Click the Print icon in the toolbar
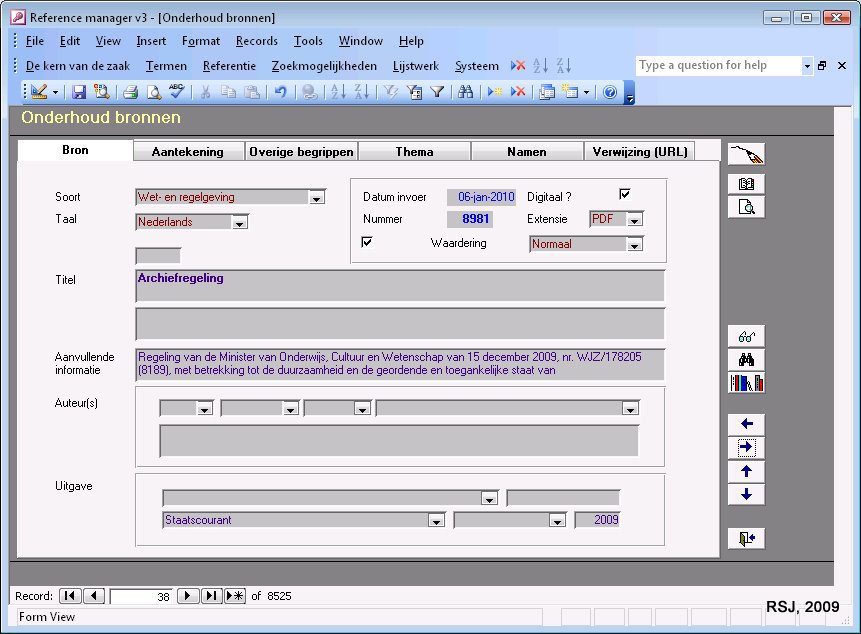Viewport: 861px width, 634px height. click(x=130, y=92)
